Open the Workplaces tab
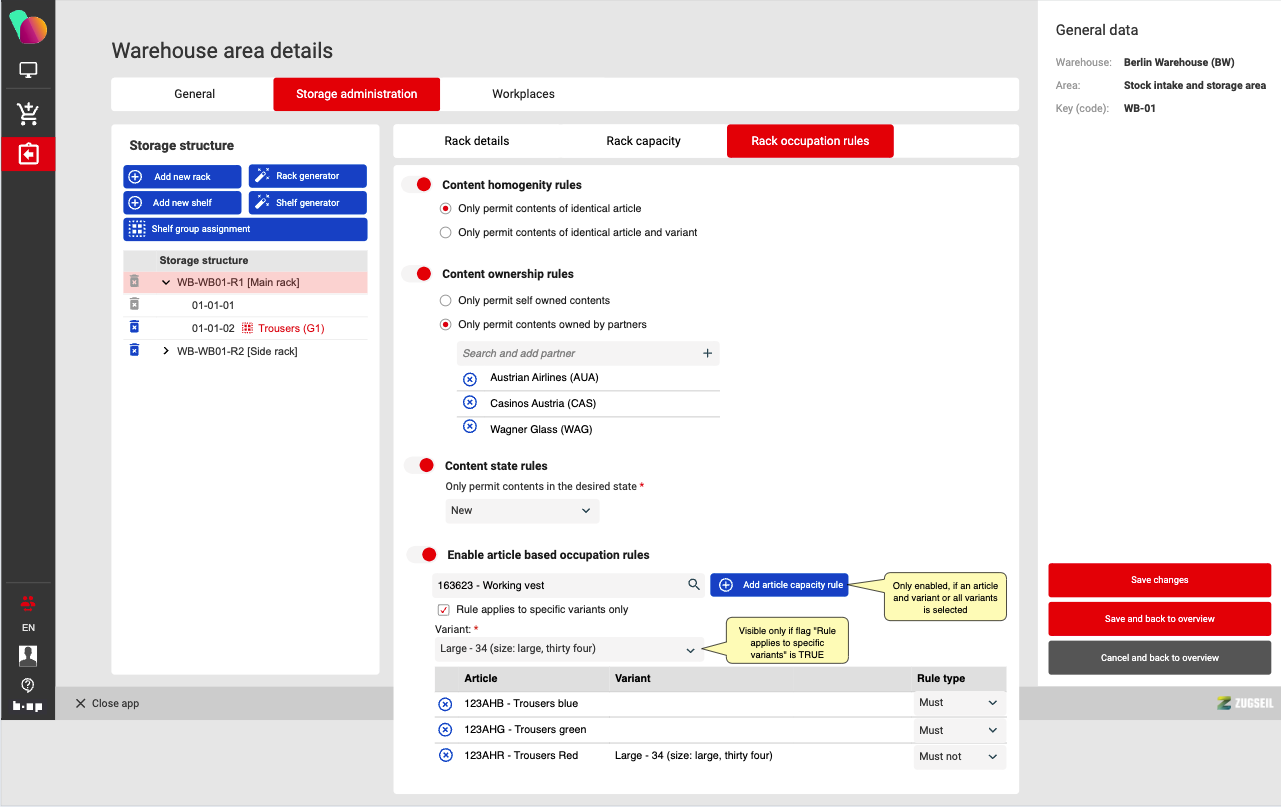This screenshot has width=1281, height=807. (x=523, y=94)
